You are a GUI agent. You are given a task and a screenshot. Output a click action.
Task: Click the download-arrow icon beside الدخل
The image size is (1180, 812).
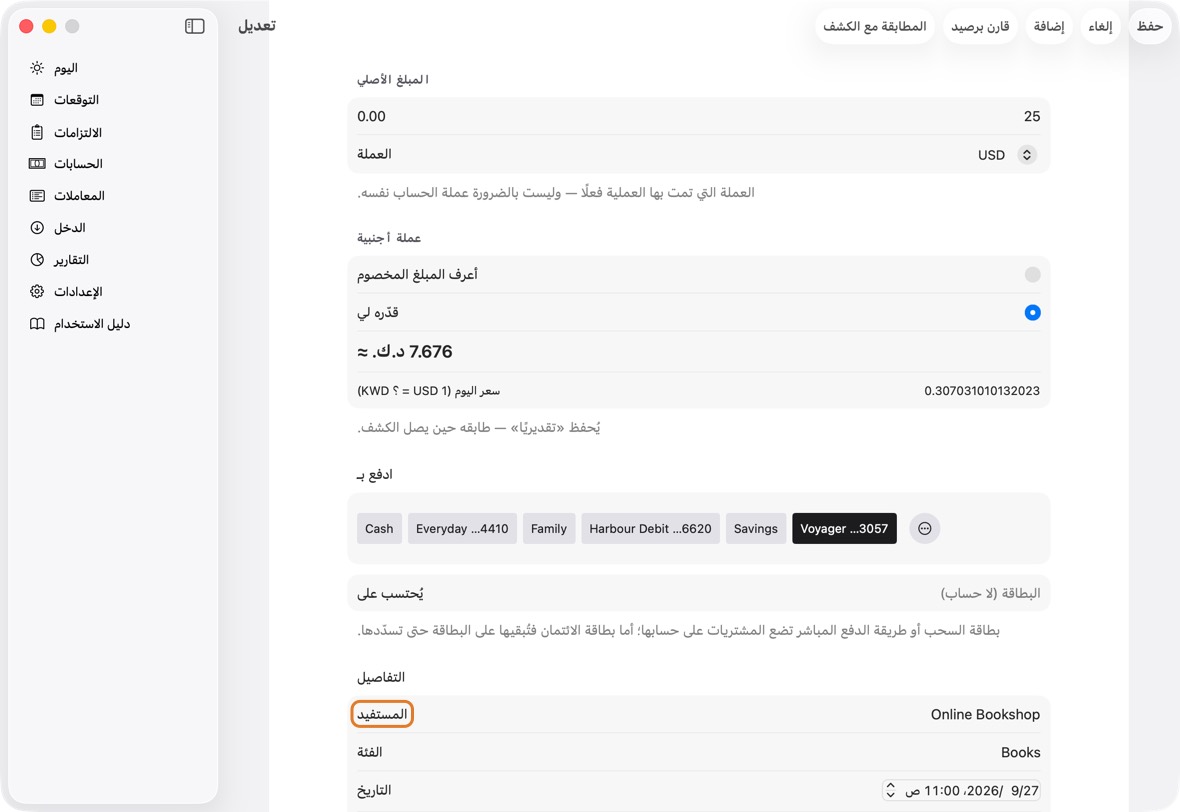[37, 227]
